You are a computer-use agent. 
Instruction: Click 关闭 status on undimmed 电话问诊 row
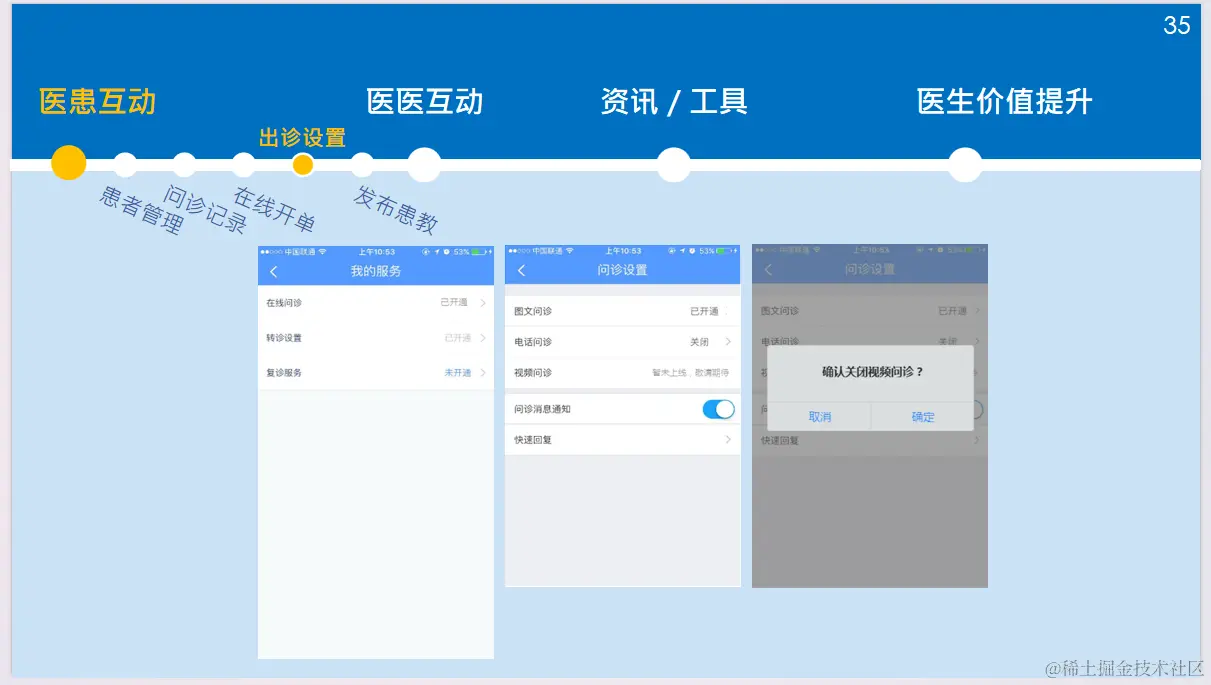[700, 342]
